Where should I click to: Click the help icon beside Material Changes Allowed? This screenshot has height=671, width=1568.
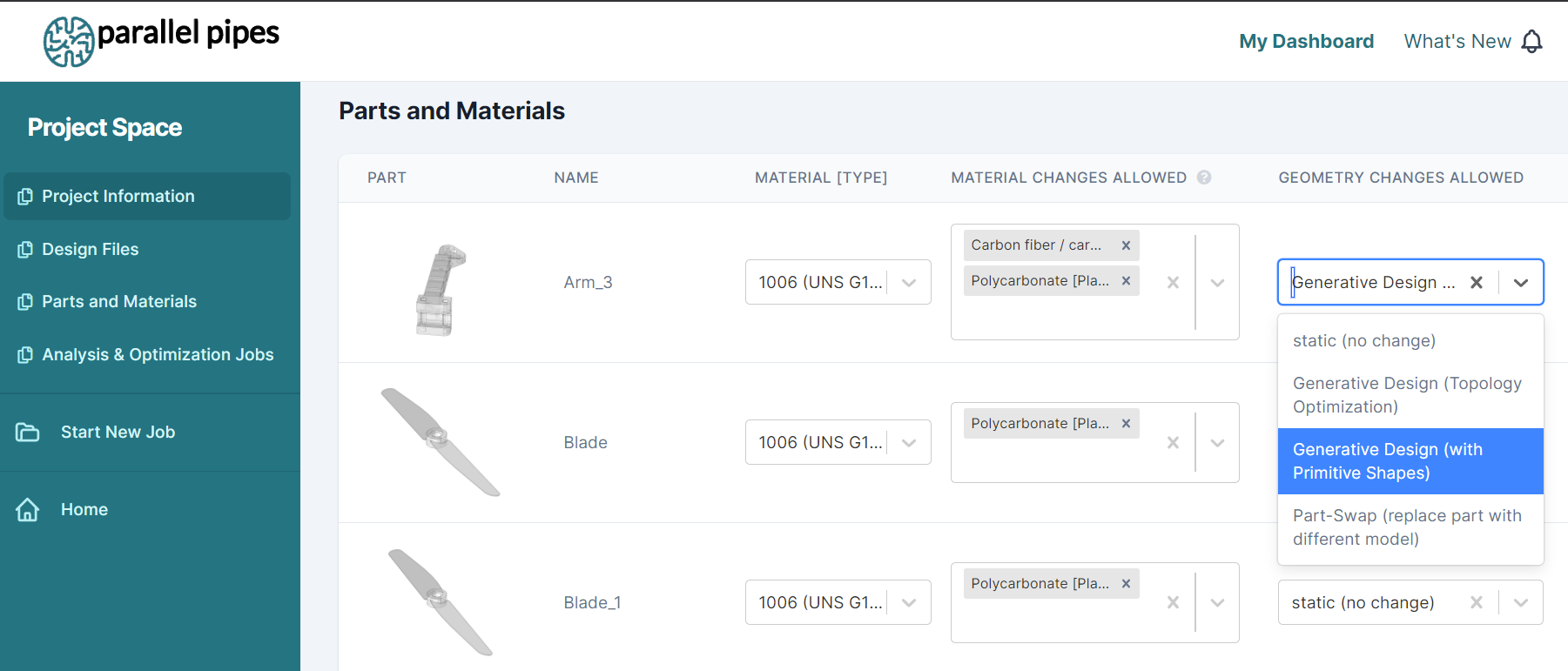click(x=1204, y=178)
